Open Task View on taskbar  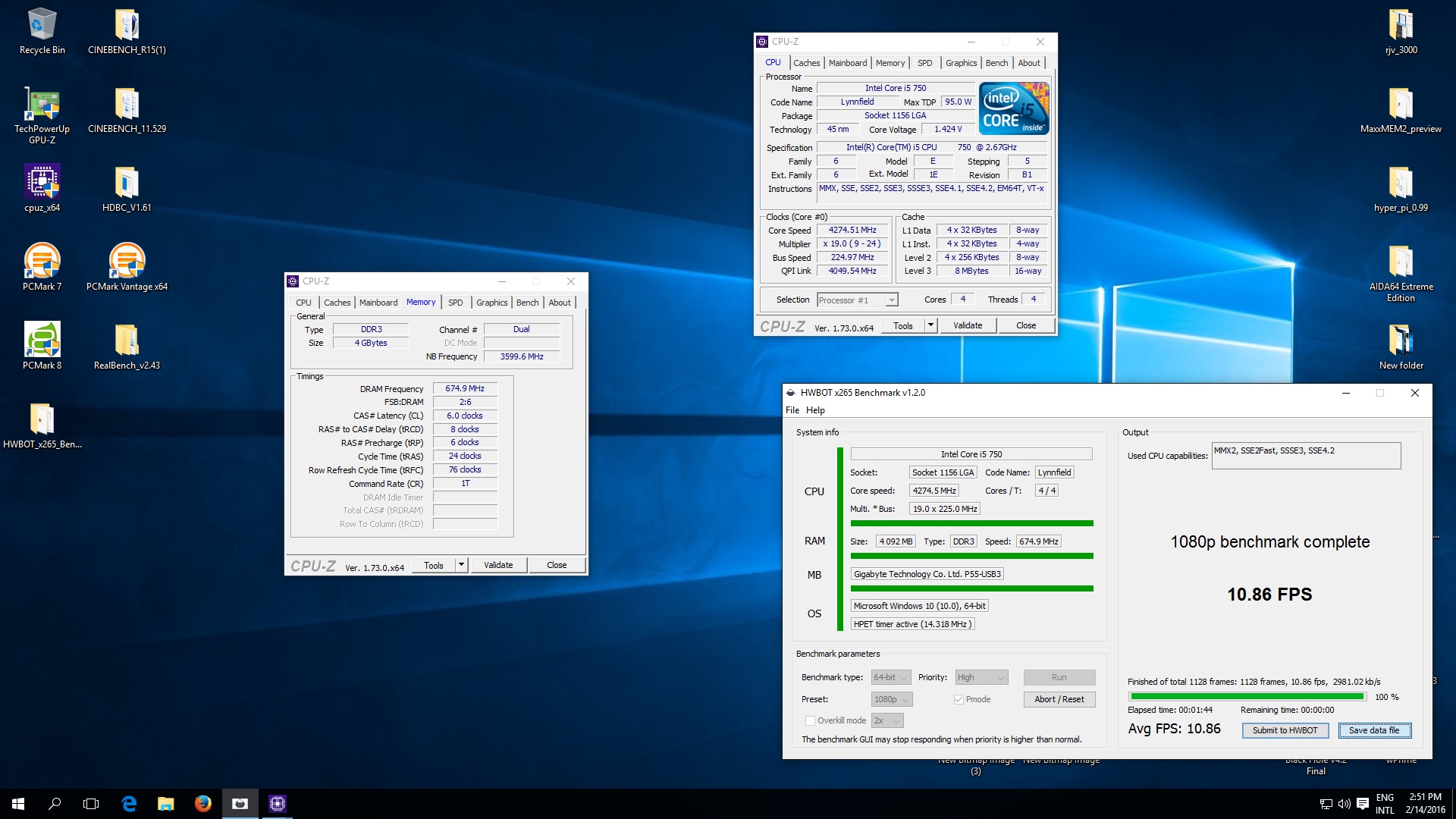91,804
